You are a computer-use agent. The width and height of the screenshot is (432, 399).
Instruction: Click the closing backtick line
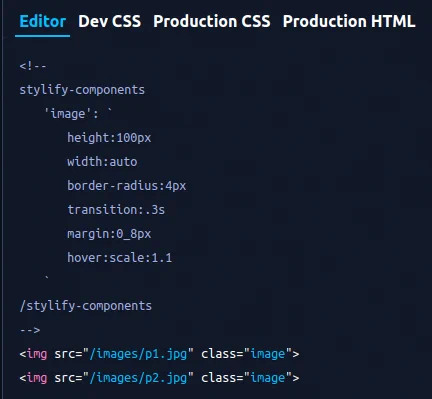point(47,277)
